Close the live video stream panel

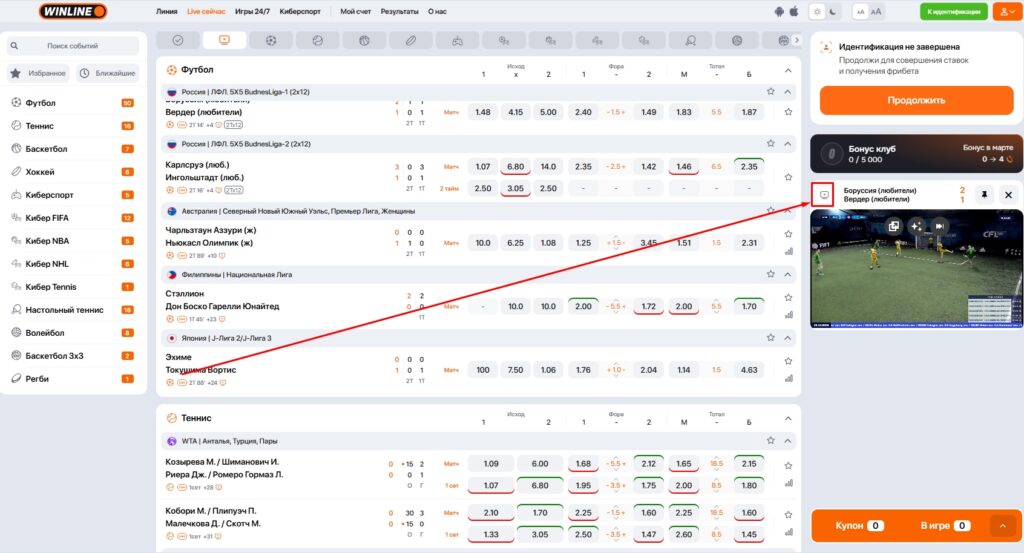pos(1008,195)
